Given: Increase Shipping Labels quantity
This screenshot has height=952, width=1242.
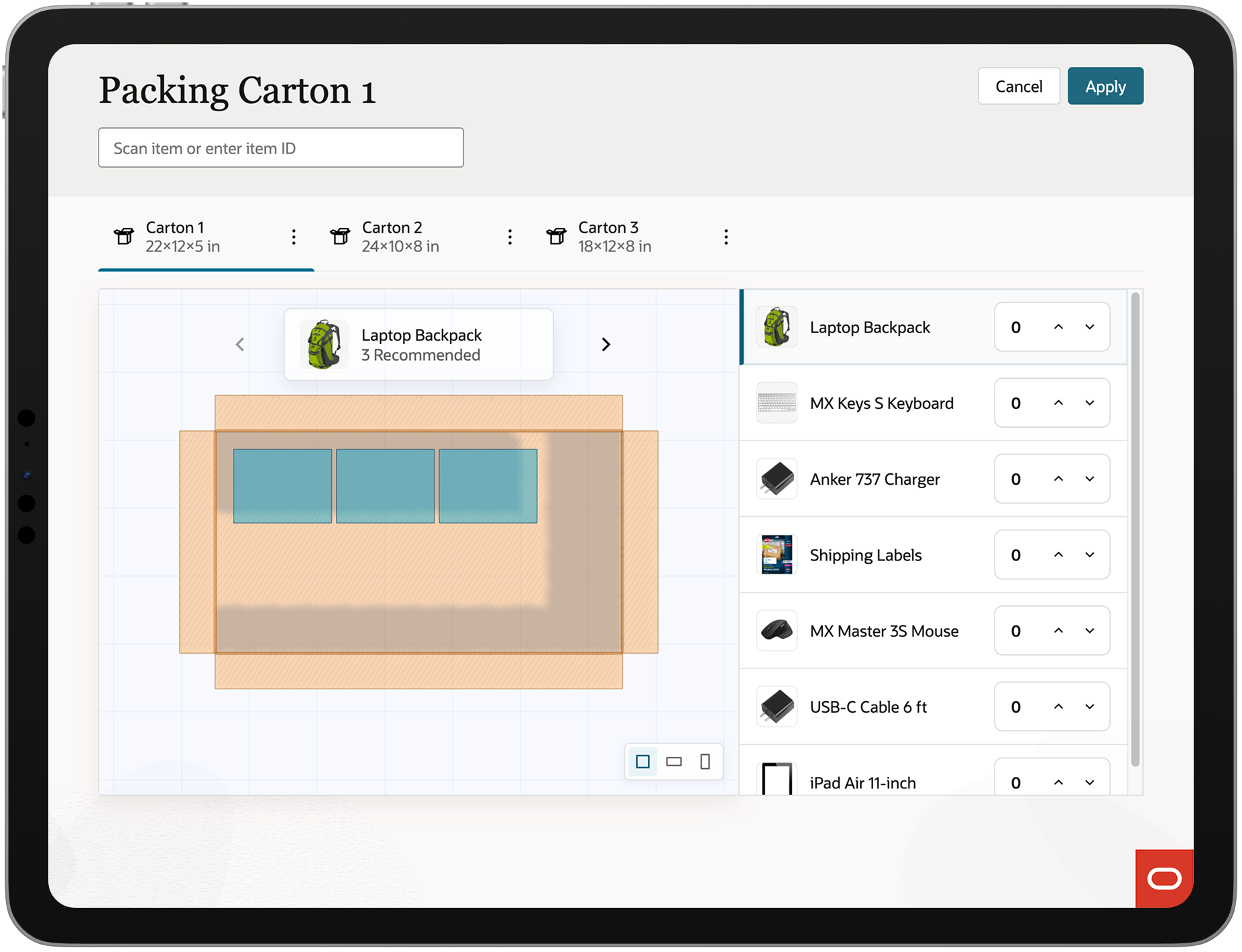Looking at the screenshot, I should click(1058, 554).
